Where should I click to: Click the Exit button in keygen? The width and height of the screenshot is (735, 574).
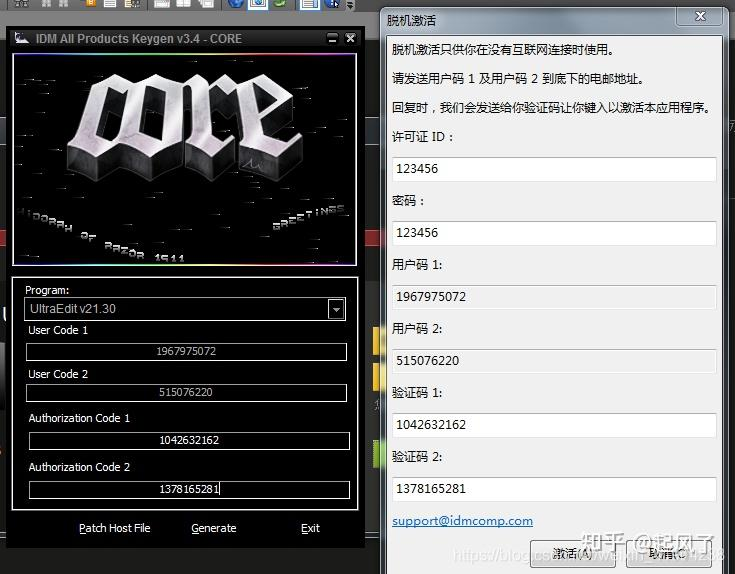[310, 528]
